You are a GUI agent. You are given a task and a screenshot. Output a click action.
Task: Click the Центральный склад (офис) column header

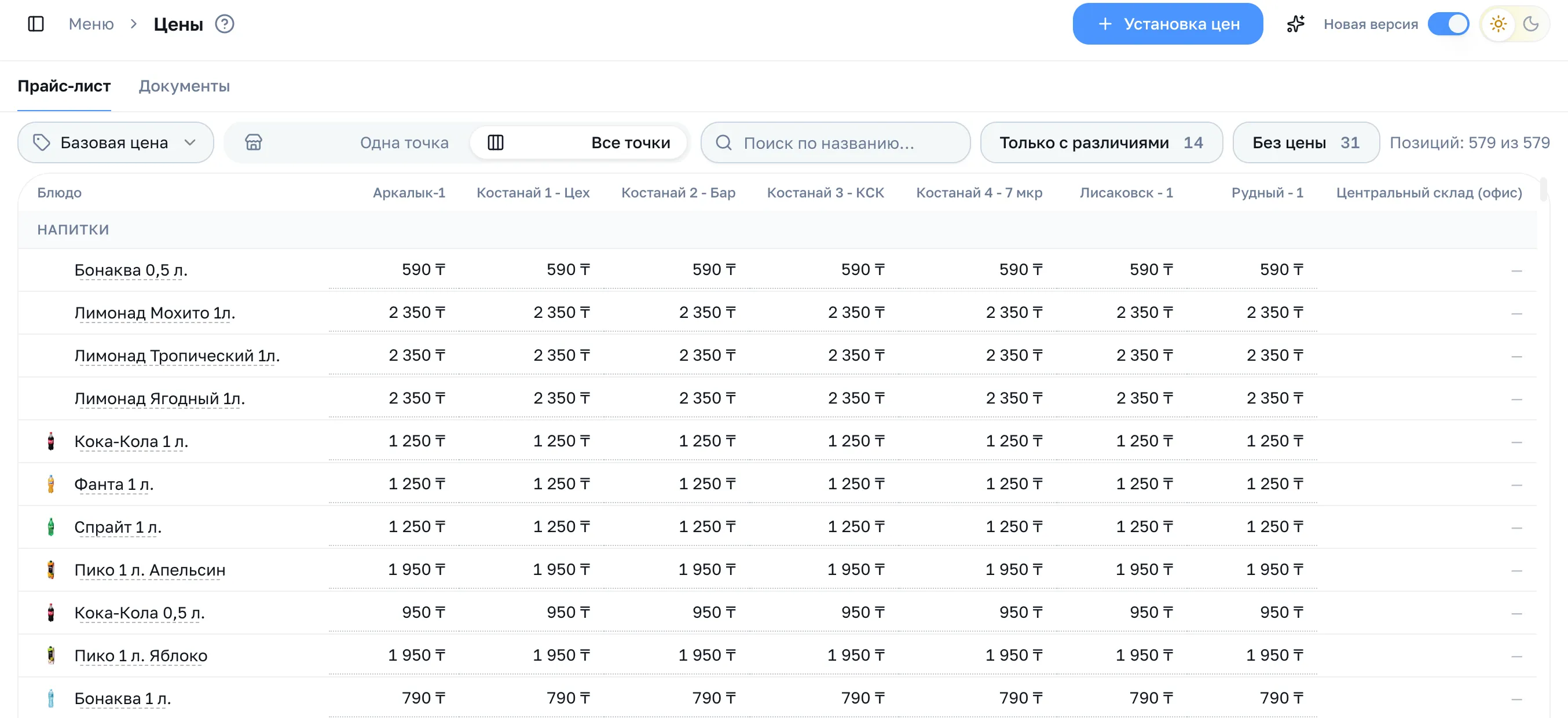(x=1428, y=192)
